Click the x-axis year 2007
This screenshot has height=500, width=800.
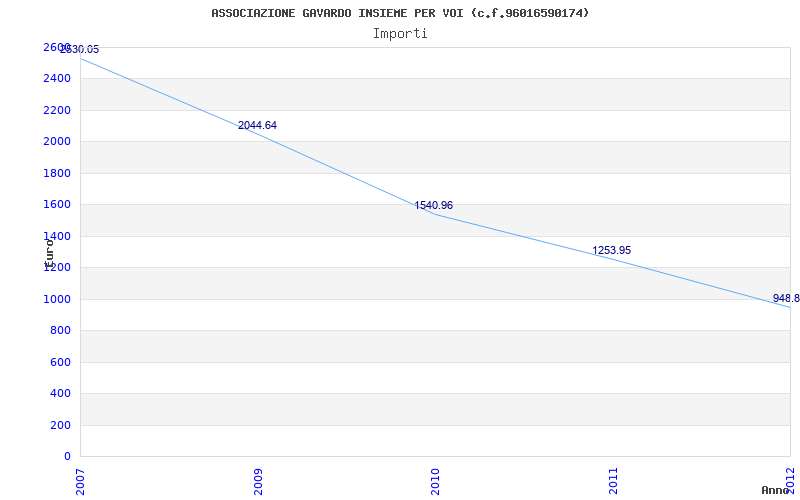click(81, 481)
